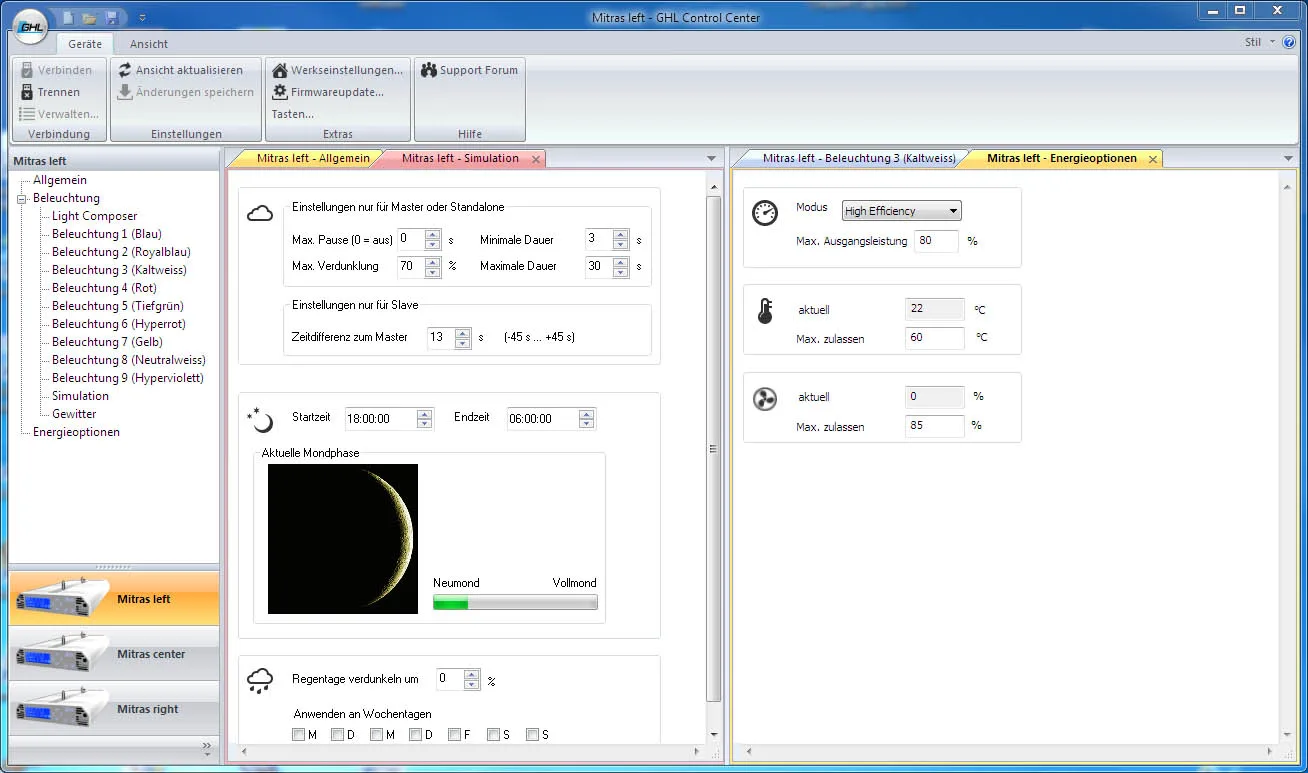Screen dimensions: 1308x773
Task: Click the save disk quick access icon
Action: tap(111, 17)
